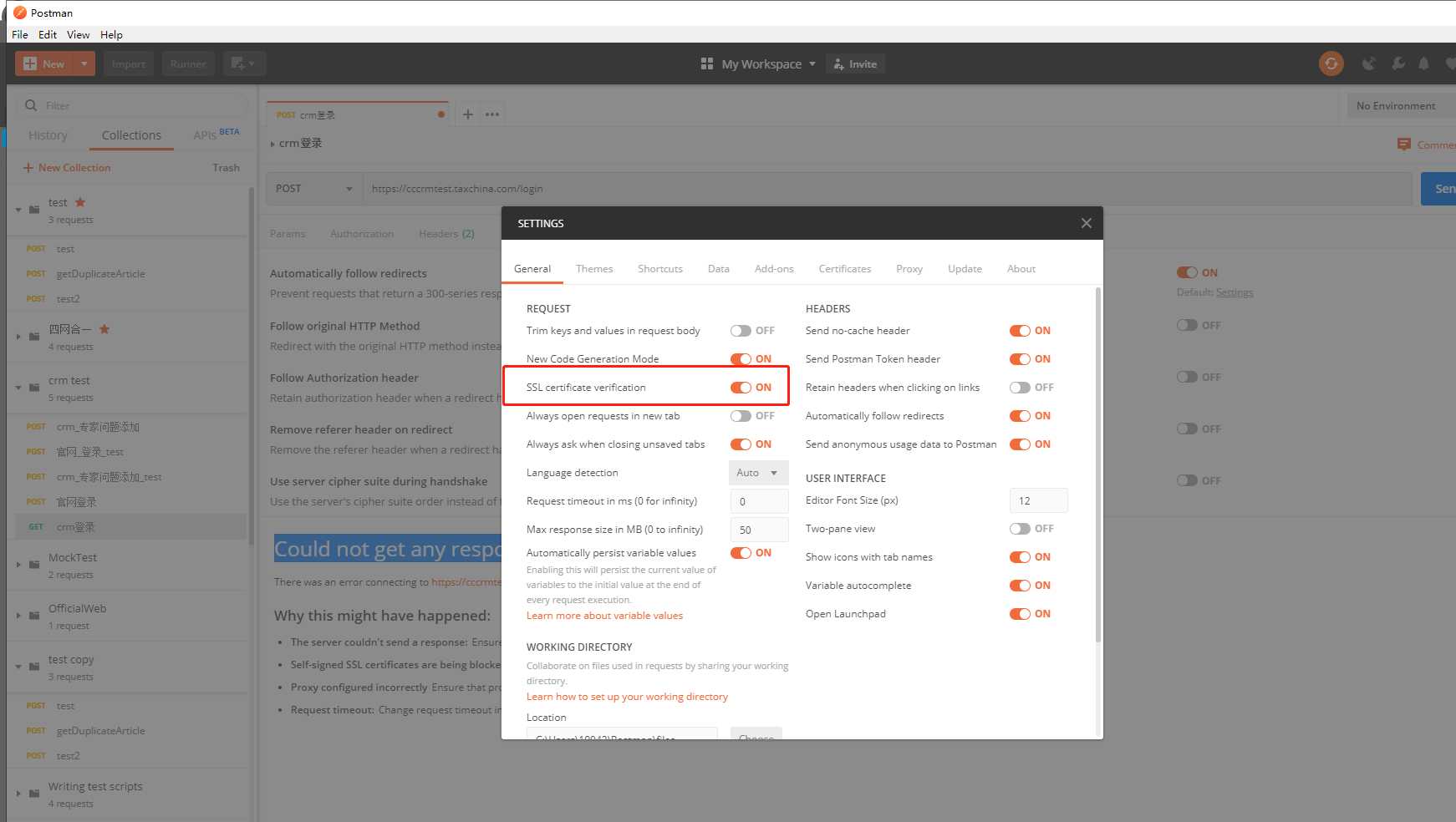Disable SSL certificate verification switch

[x=741, y=388]
